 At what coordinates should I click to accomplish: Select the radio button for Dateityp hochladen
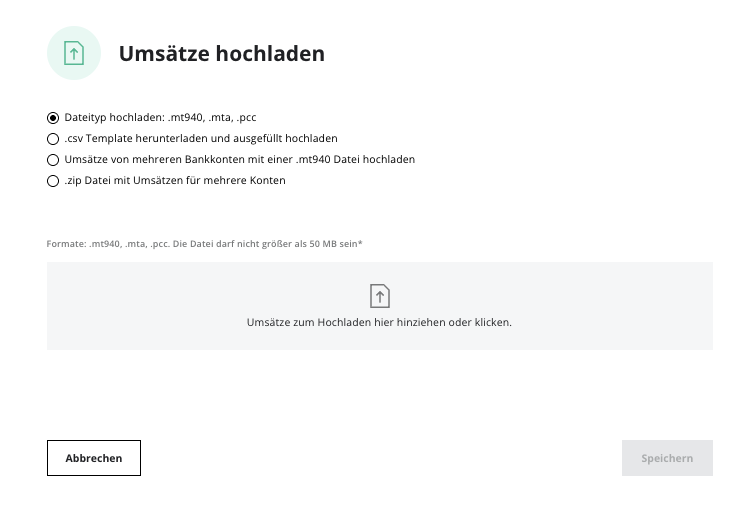(53, 118)
